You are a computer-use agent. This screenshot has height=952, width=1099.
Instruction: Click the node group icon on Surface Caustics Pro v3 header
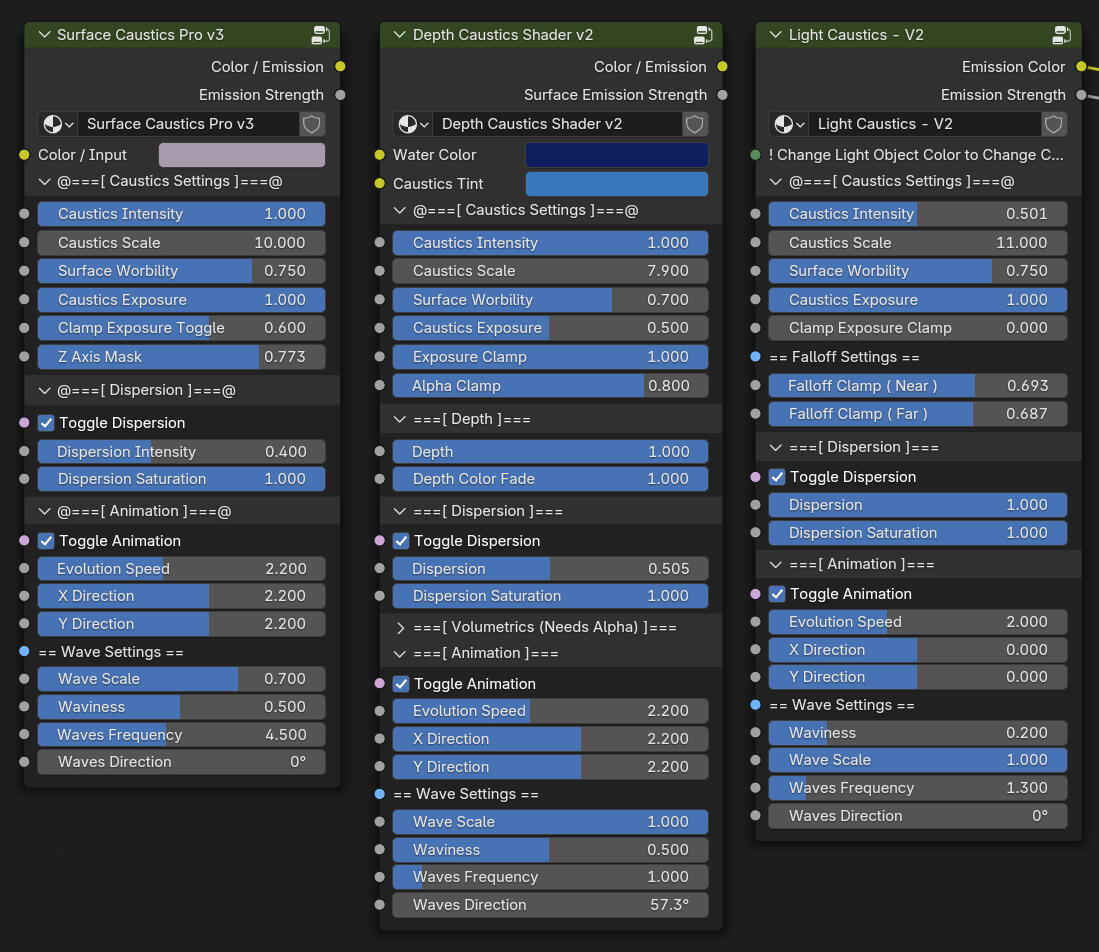pos(321,35)
